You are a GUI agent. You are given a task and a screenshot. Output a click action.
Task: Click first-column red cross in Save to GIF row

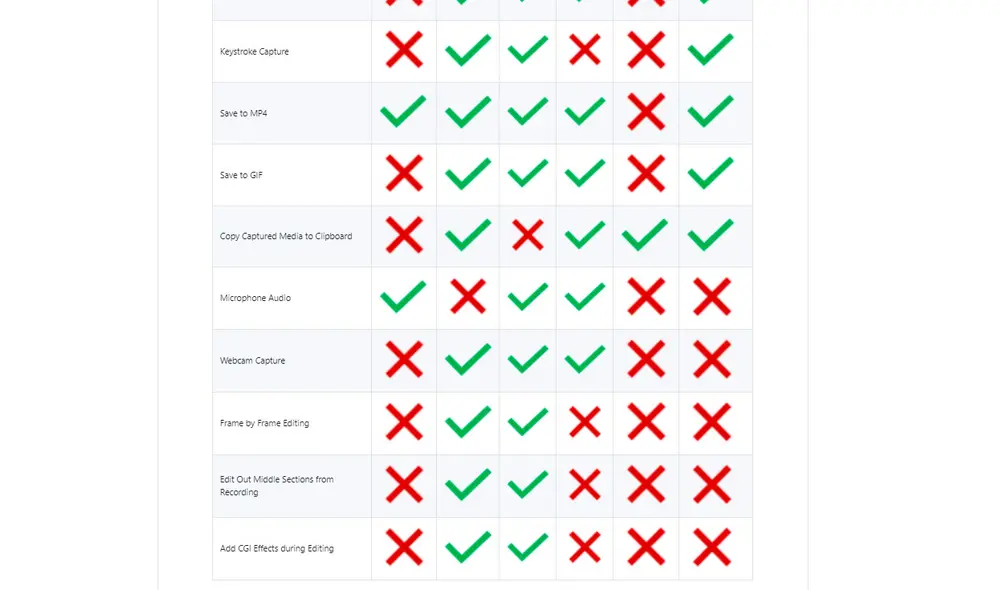[404, 174]
